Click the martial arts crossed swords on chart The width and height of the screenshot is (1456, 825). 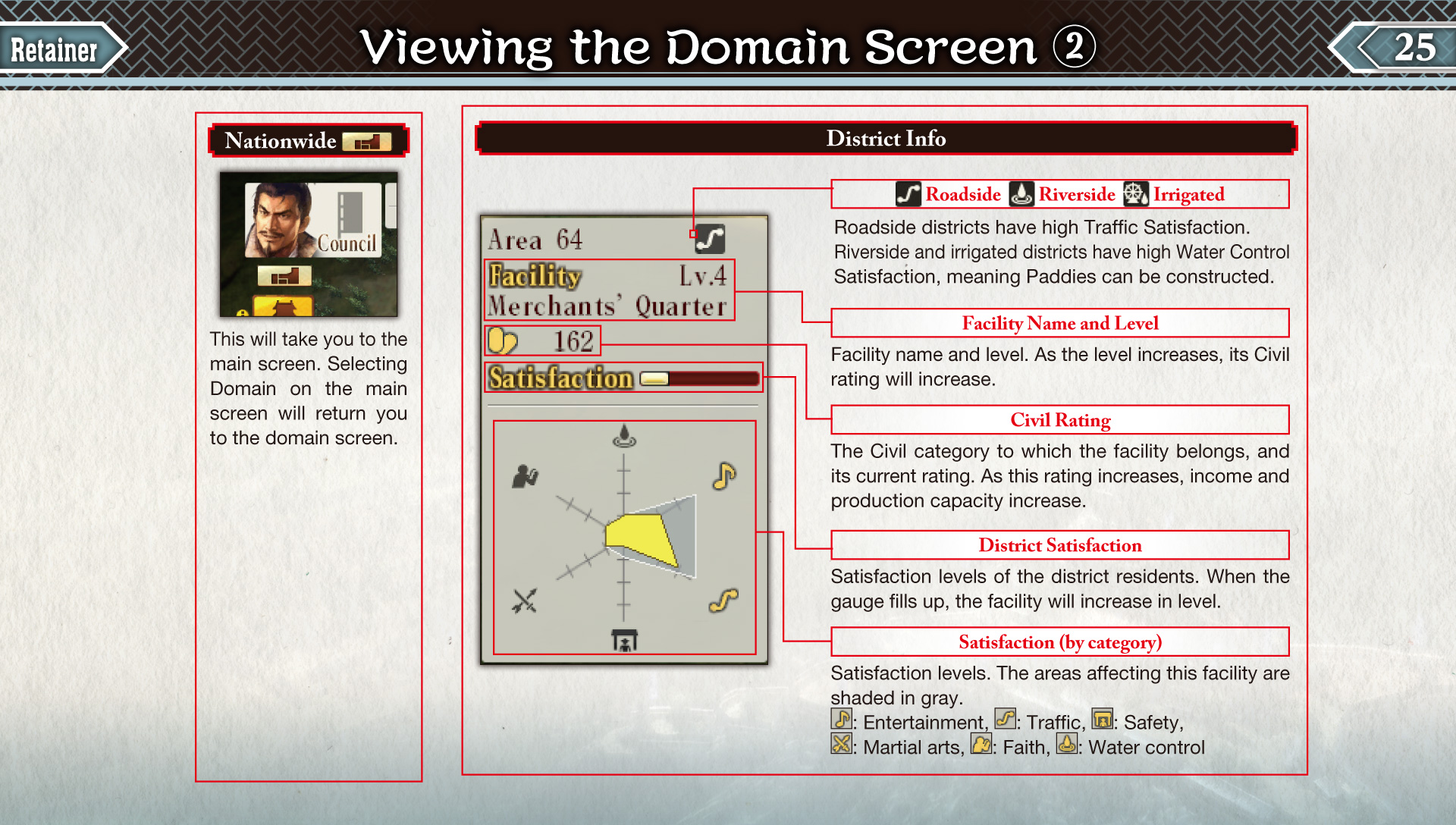(x=524, y=601)
